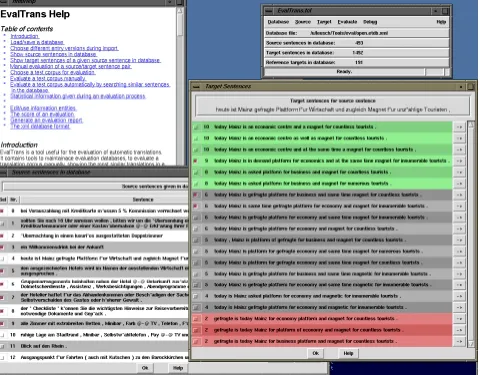Open window menu of Source sentences title bar
480x375 pixels.
[3, 172]
